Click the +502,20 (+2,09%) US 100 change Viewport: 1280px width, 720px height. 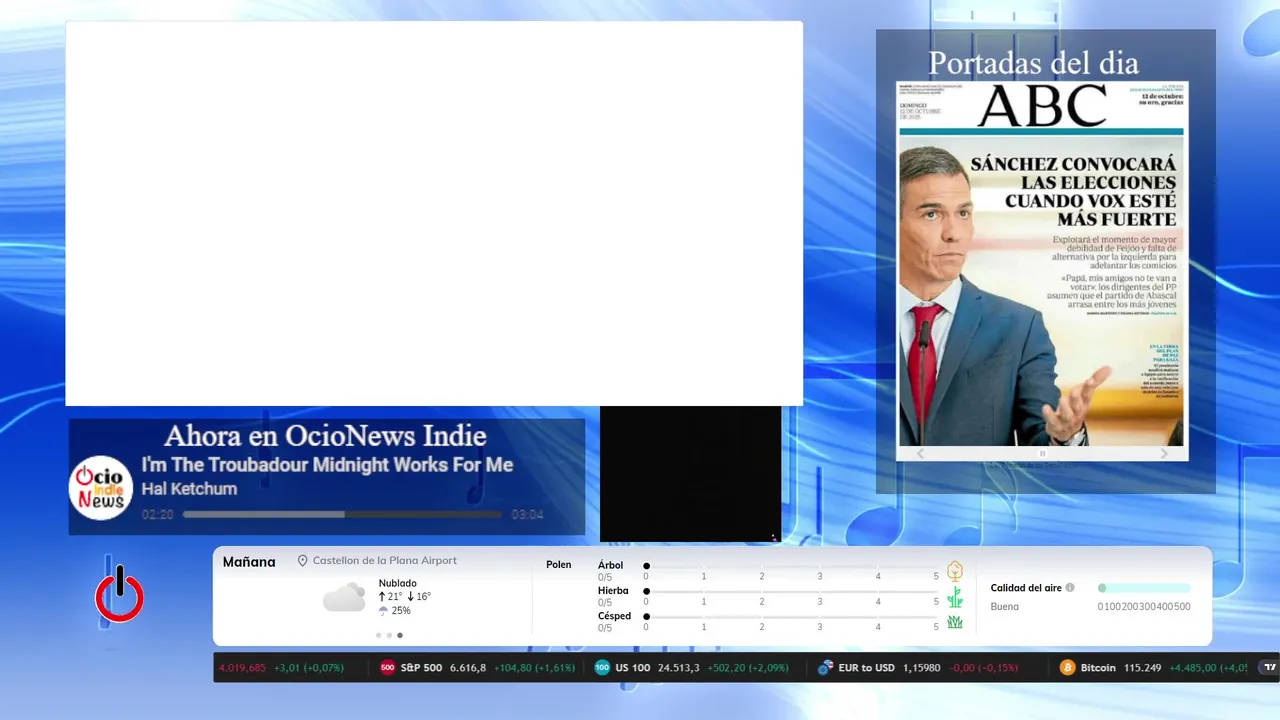coord(748,667)
